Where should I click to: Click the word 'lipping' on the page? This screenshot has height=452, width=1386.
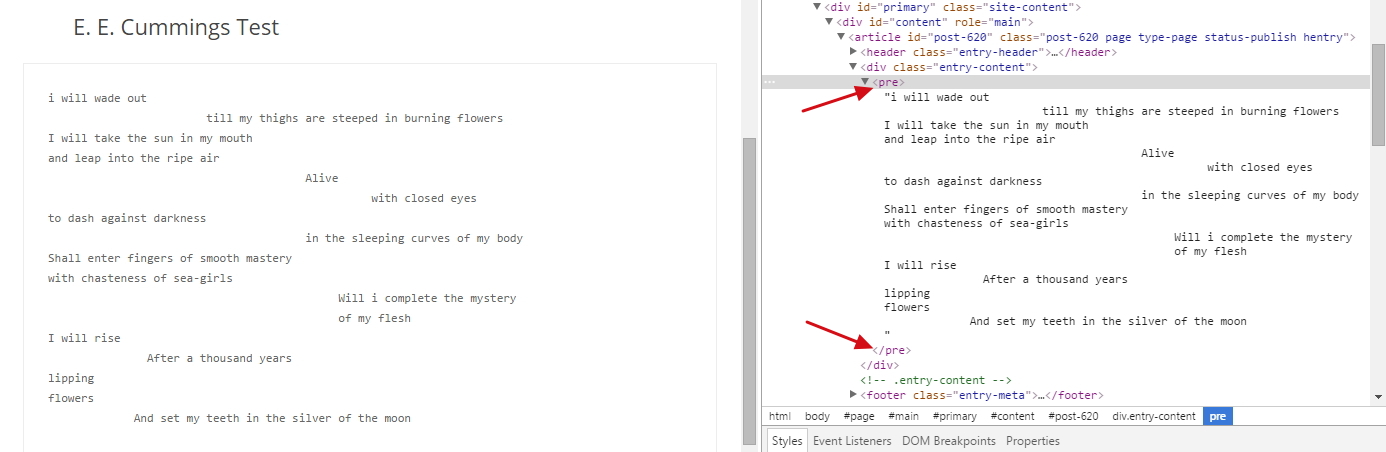click(71, 378)
